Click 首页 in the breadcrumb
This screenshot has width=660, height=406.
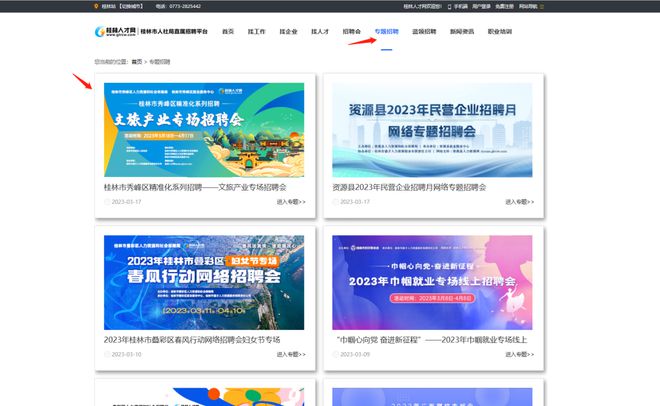click(x=137, y=62)
